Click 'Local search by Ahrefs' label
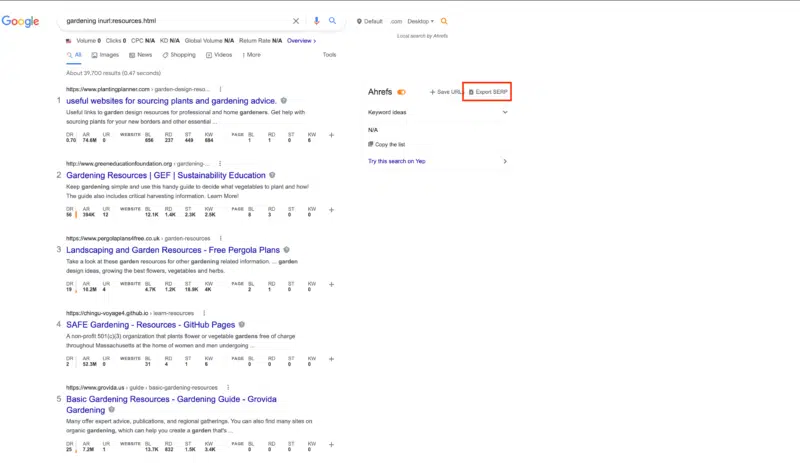 [422, 36]
